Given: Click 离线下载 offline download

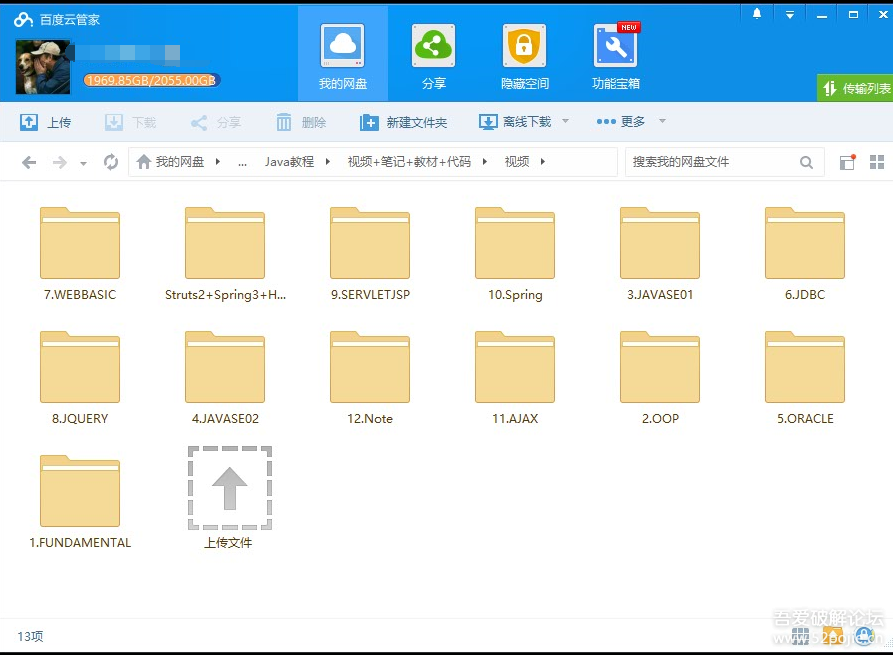Looking at the screenshot, I should click(x=515, y=122).
